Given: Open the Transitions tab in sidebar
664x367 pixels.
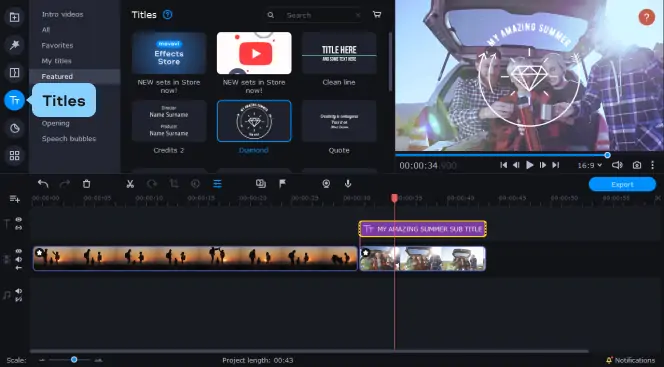Looking at the screenshot, I should (14, 72).
